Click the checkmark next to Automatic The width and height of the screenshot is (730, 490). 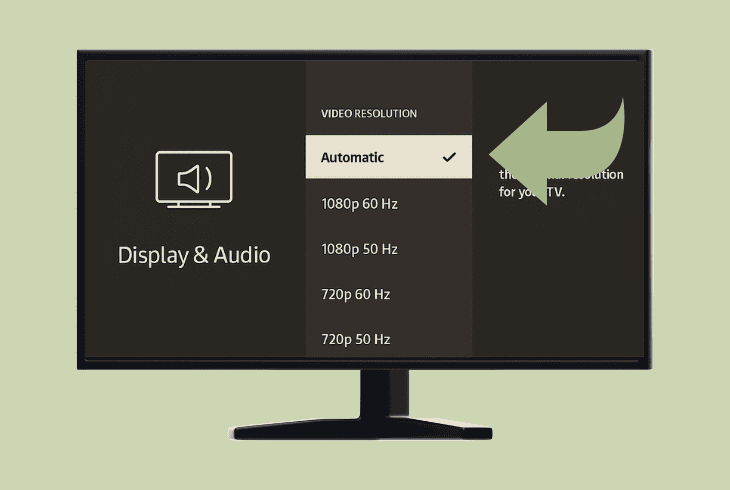(449, 157)
